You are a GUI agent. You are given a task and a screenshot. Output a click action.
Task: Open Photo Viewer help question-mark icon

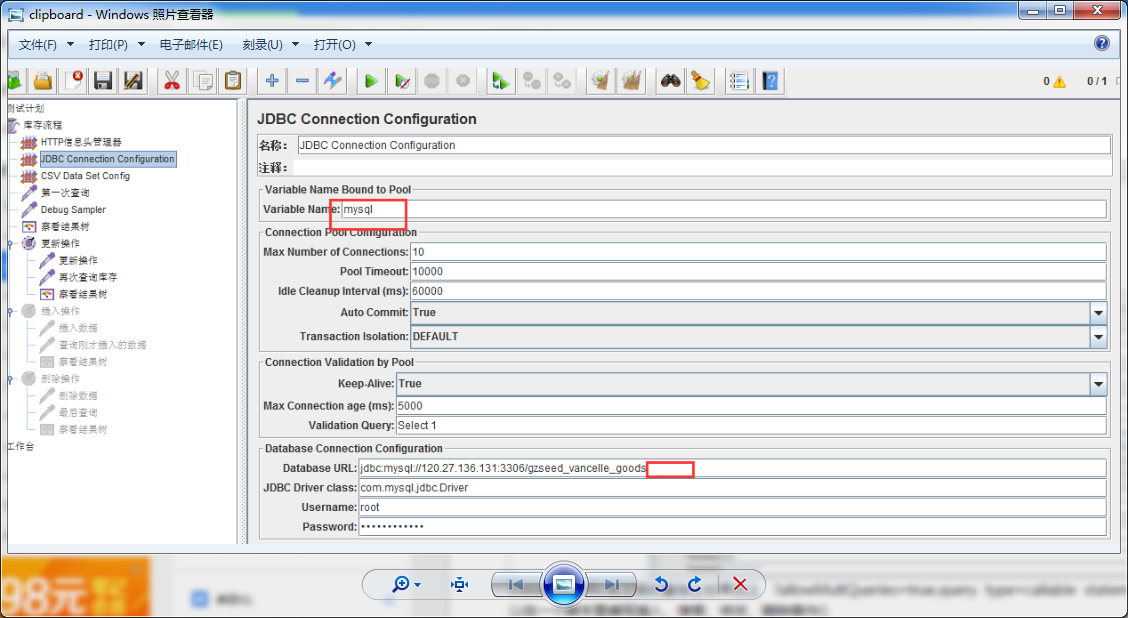pos(1101,43)
